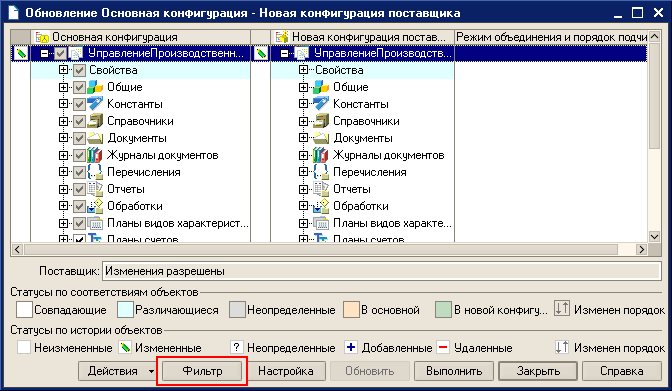The image size is (672, 391).
Task: Click the Общие icon in main configuration tree
Action: tap(95, 87)
